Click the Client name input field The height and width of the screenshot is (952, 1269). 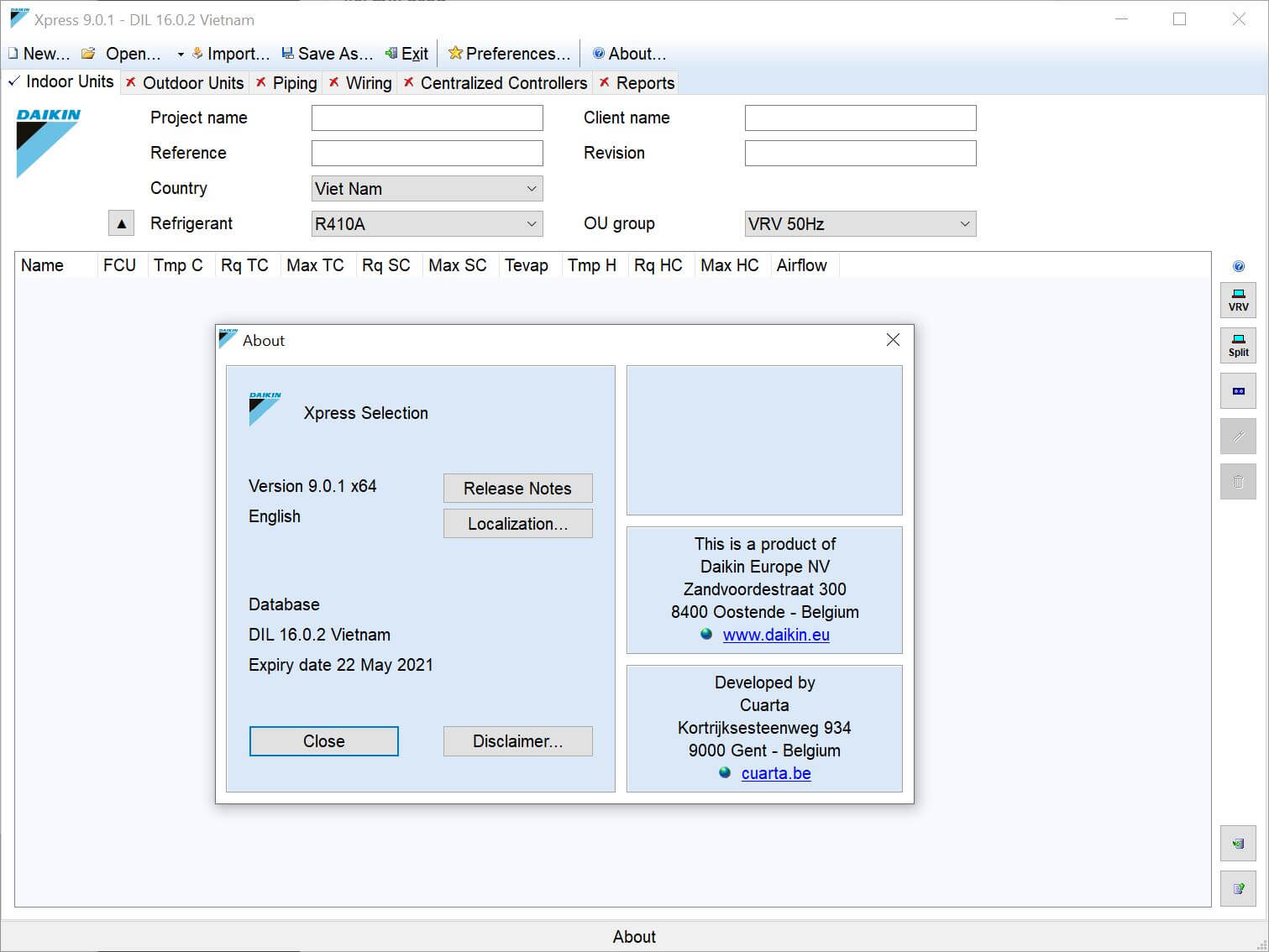[x=860, y=118]
